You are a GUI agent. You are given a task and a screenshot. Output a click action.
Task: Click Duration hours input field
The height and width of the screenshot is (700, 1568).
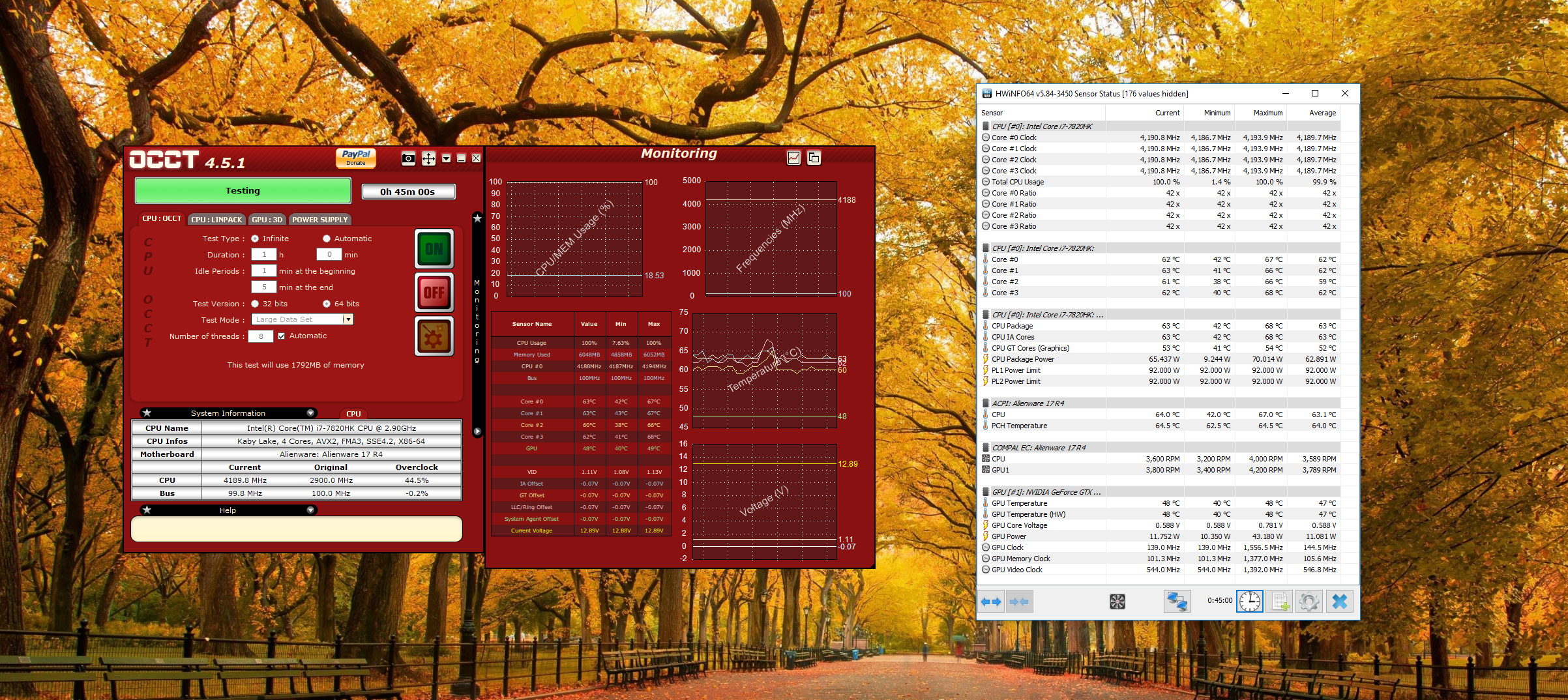click(264, 255)
